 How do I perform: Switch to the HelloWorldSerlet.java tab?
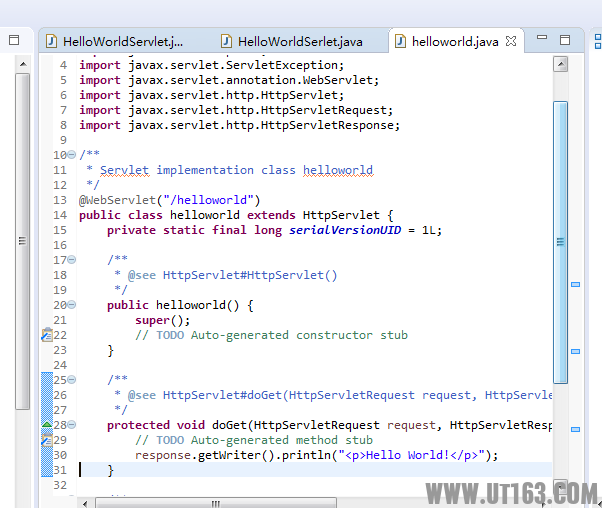pyautogui.click(x=292, y=41)
